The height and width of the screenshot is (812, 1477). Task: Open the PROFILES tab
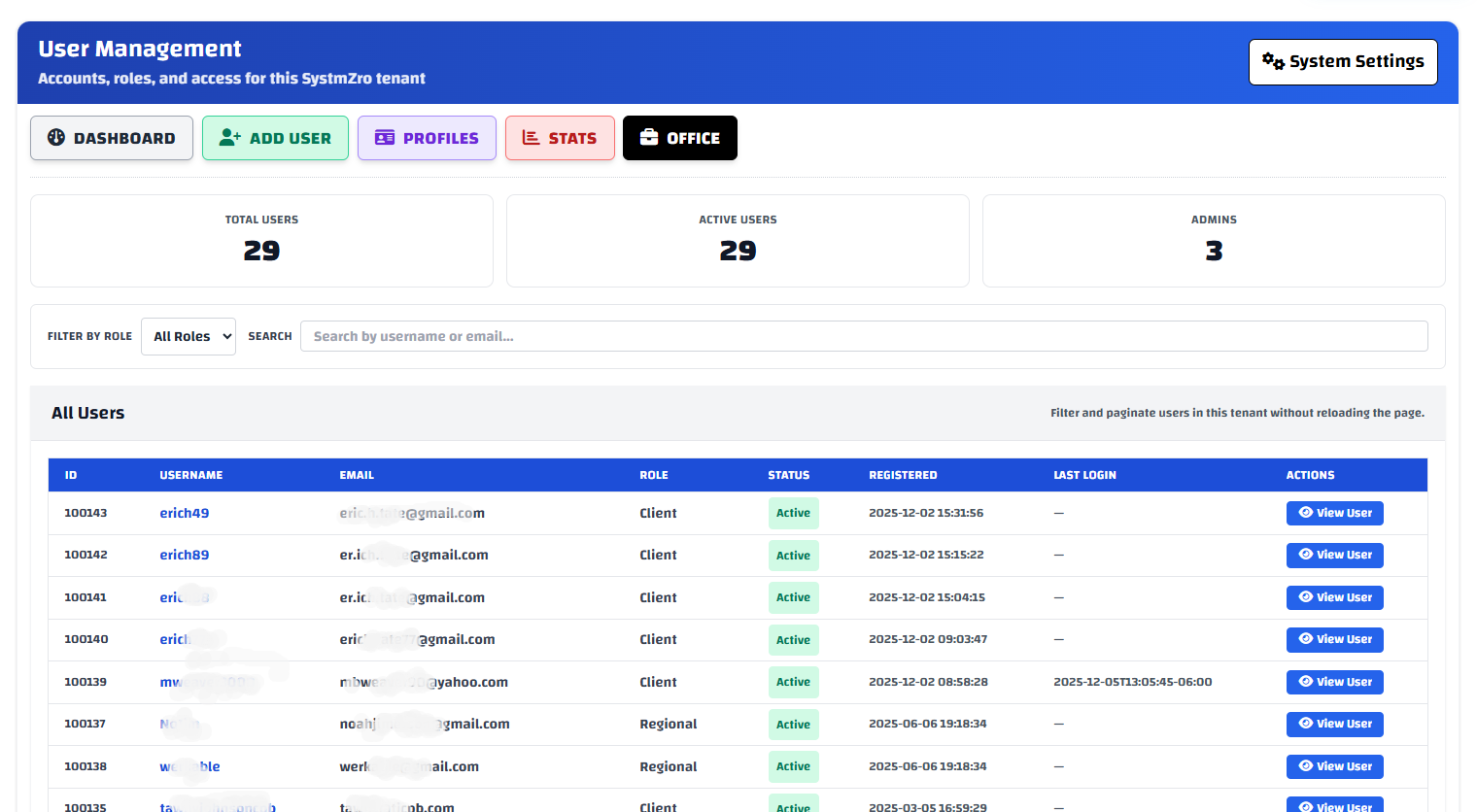click(427, 138)
